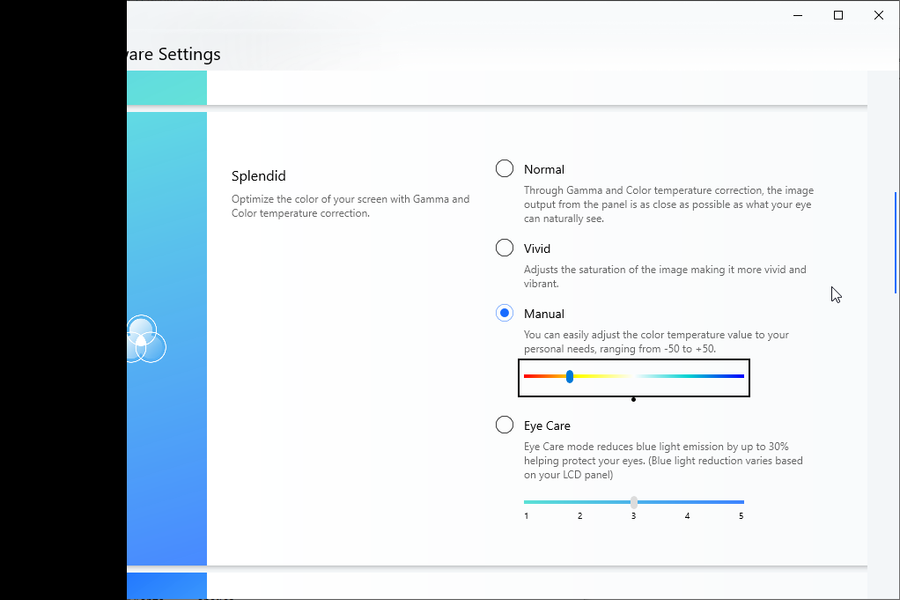Viewport: 900px width, 600px height.
Task: Click the Manual label text
Action: (544, 314)
